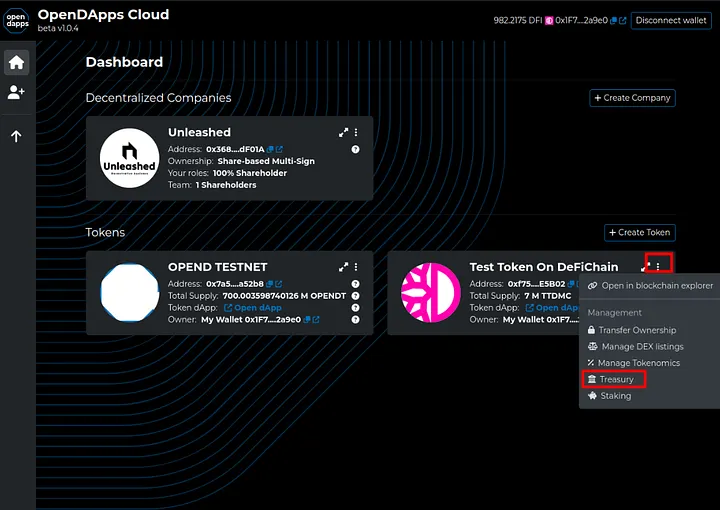Copy the OPEND owner wallet address
The image size is (720, 510).
307,319
